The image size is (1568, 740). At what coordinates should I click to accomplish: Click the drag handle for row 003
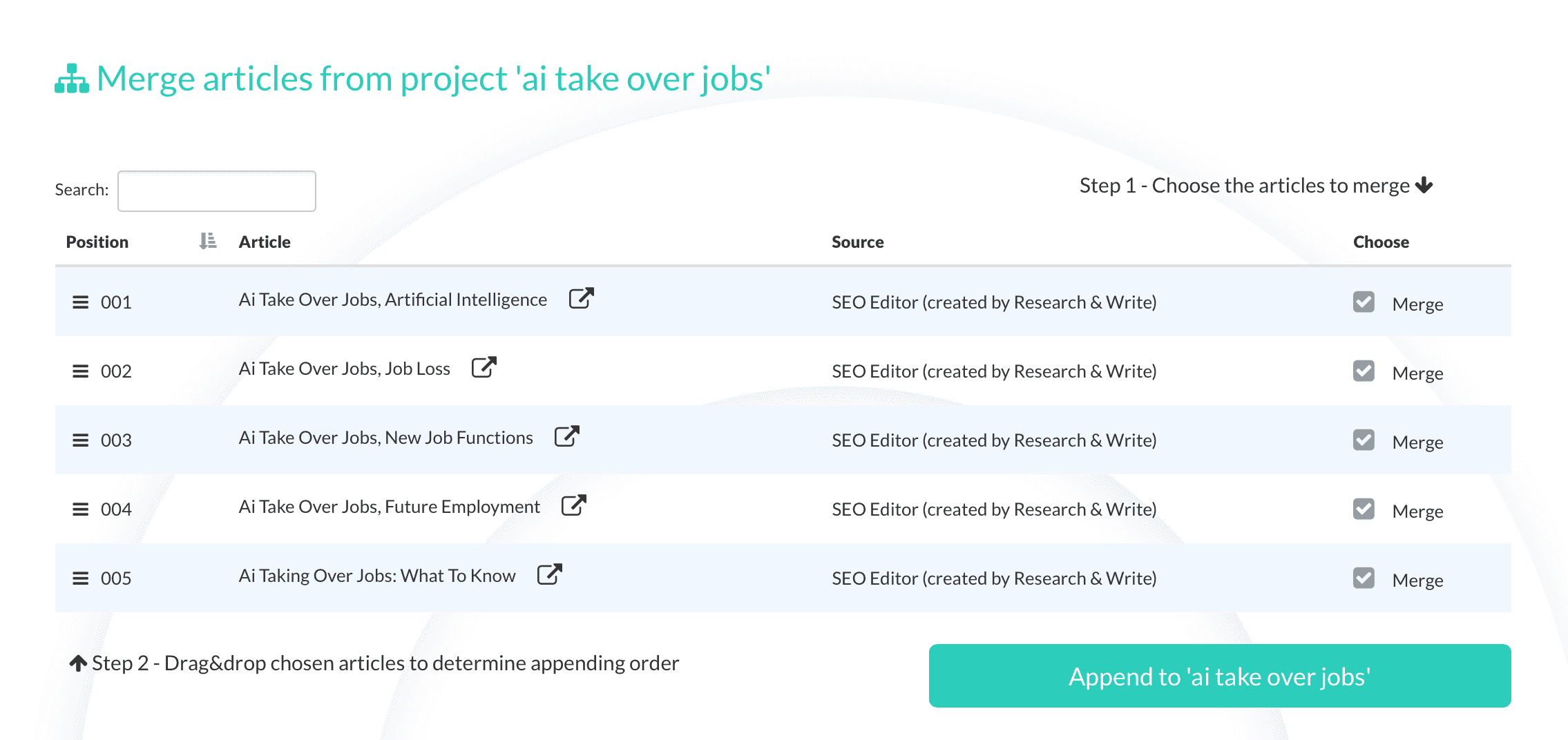pos(80,440)
